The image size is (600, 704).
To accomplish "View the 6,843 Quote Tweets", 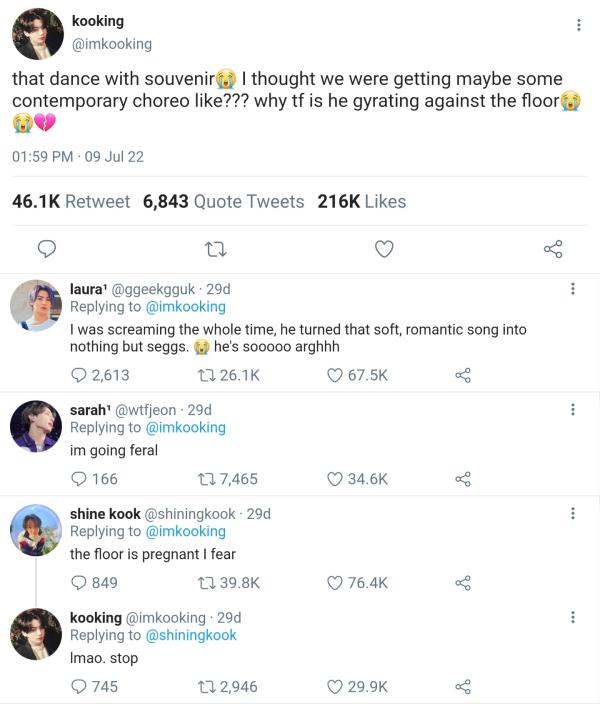I will point(223,201).
